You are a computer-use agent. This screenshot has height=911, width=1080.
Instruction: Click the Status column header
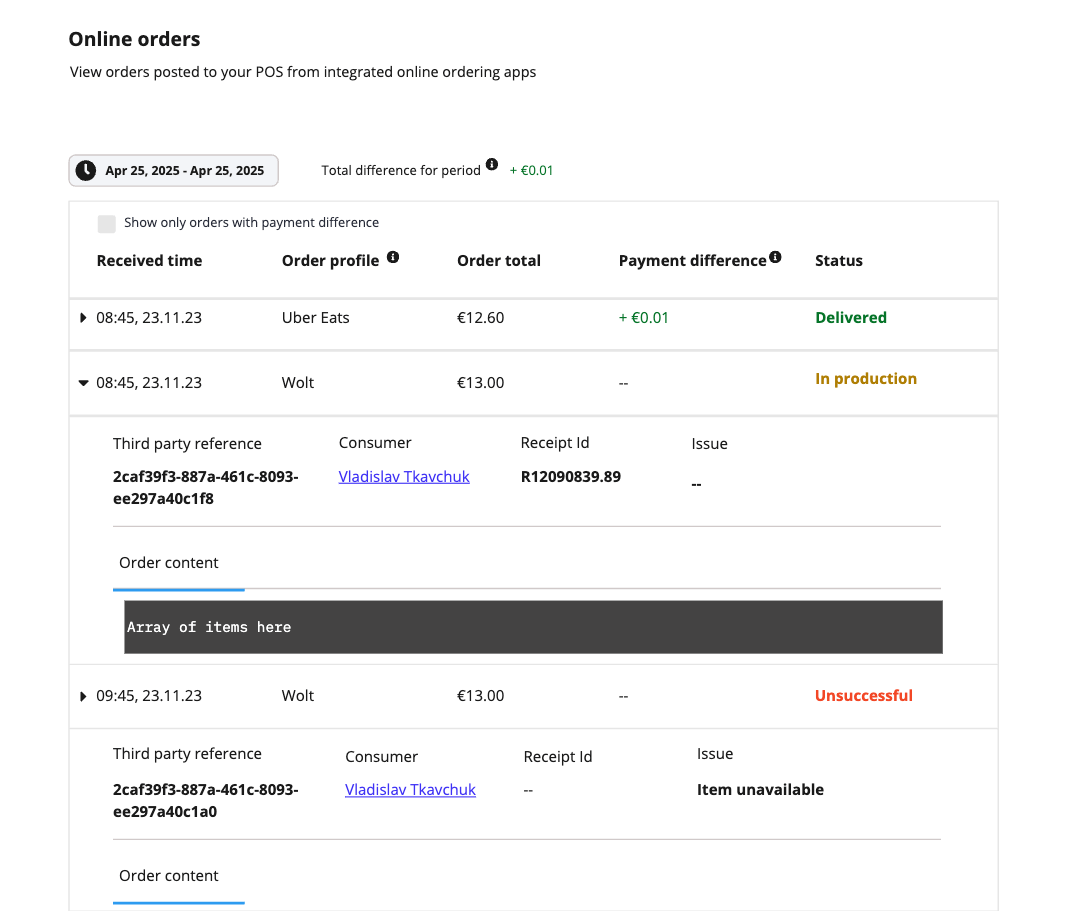coord(838,260)
